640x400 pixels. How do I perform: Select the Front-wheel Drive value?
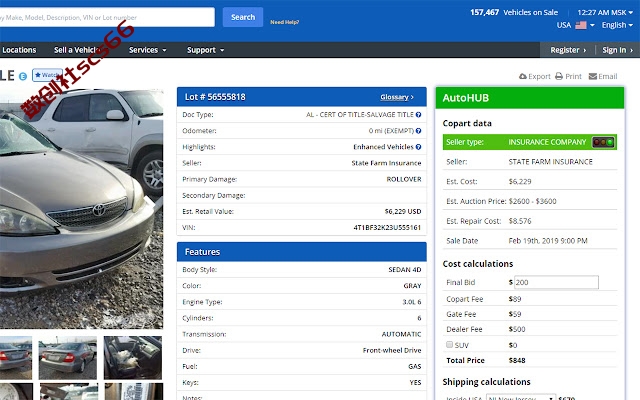[392, 350]
